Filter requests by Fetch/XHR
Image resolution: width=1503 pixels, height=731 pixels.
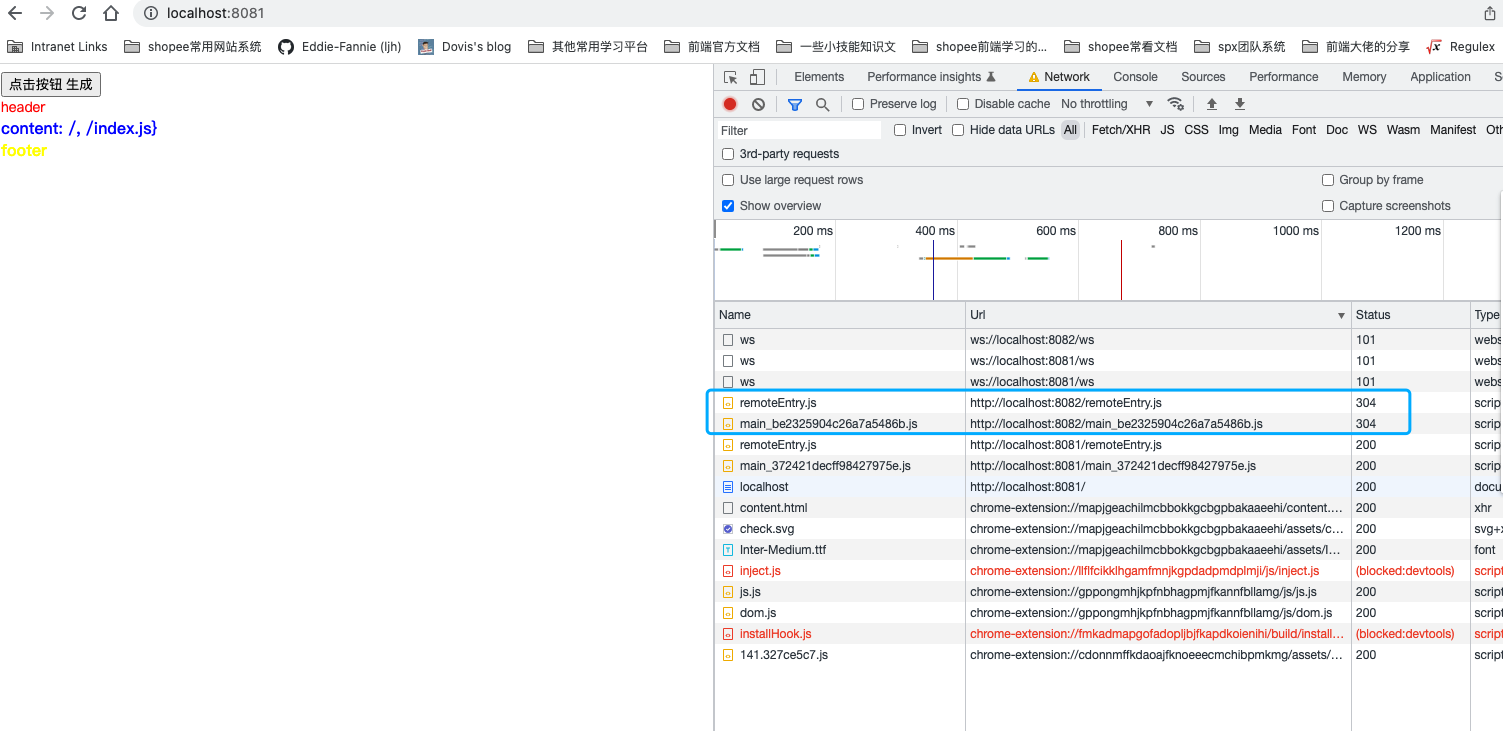(1121, 130)
